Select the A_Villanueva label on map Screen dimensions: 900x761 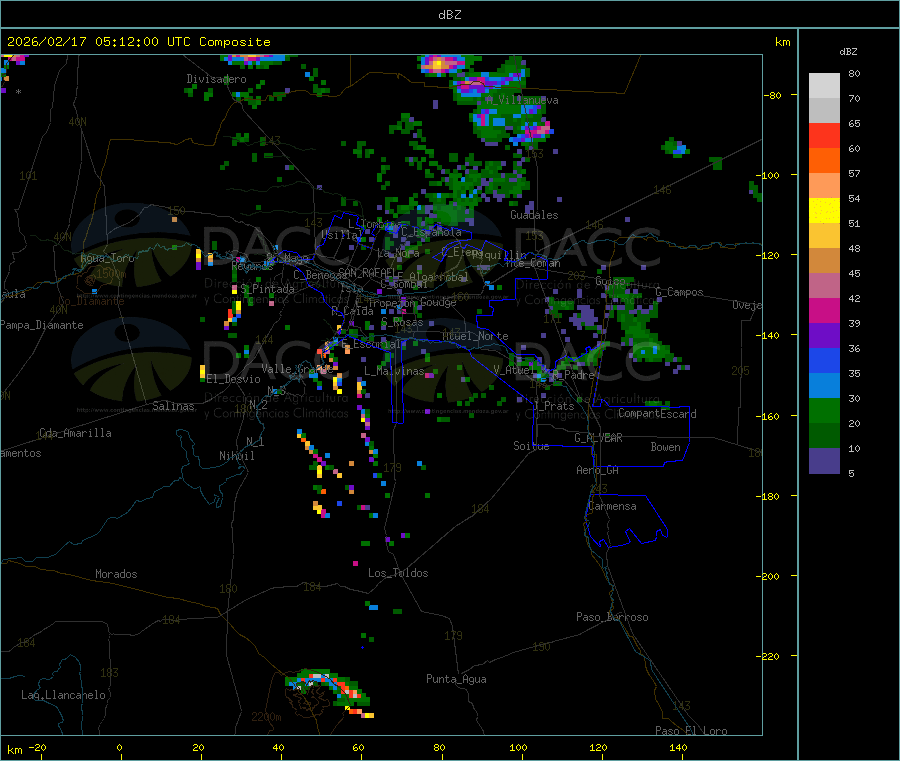(x=522, y=100)
